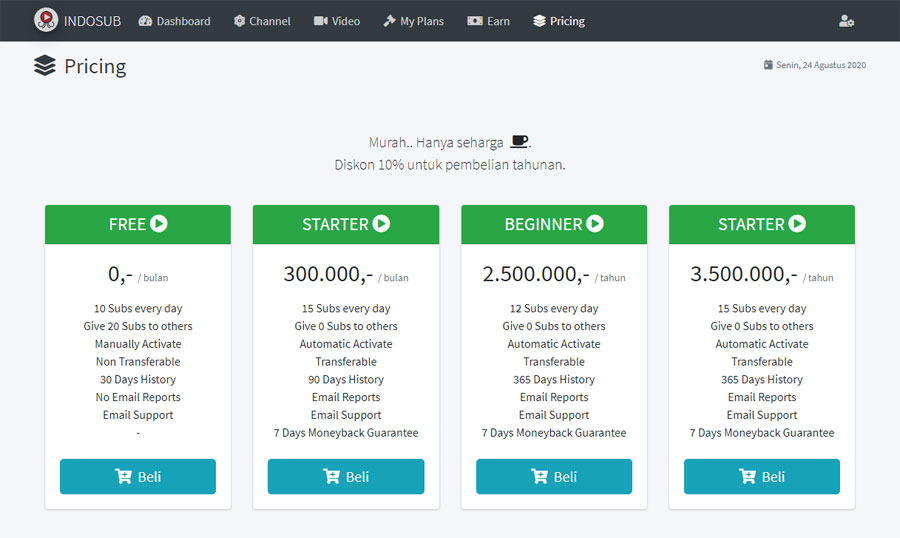Viewport: 900px width, 538px height.
Task: Click the layers icon beside Pricing heading
Action: point(45,65)
